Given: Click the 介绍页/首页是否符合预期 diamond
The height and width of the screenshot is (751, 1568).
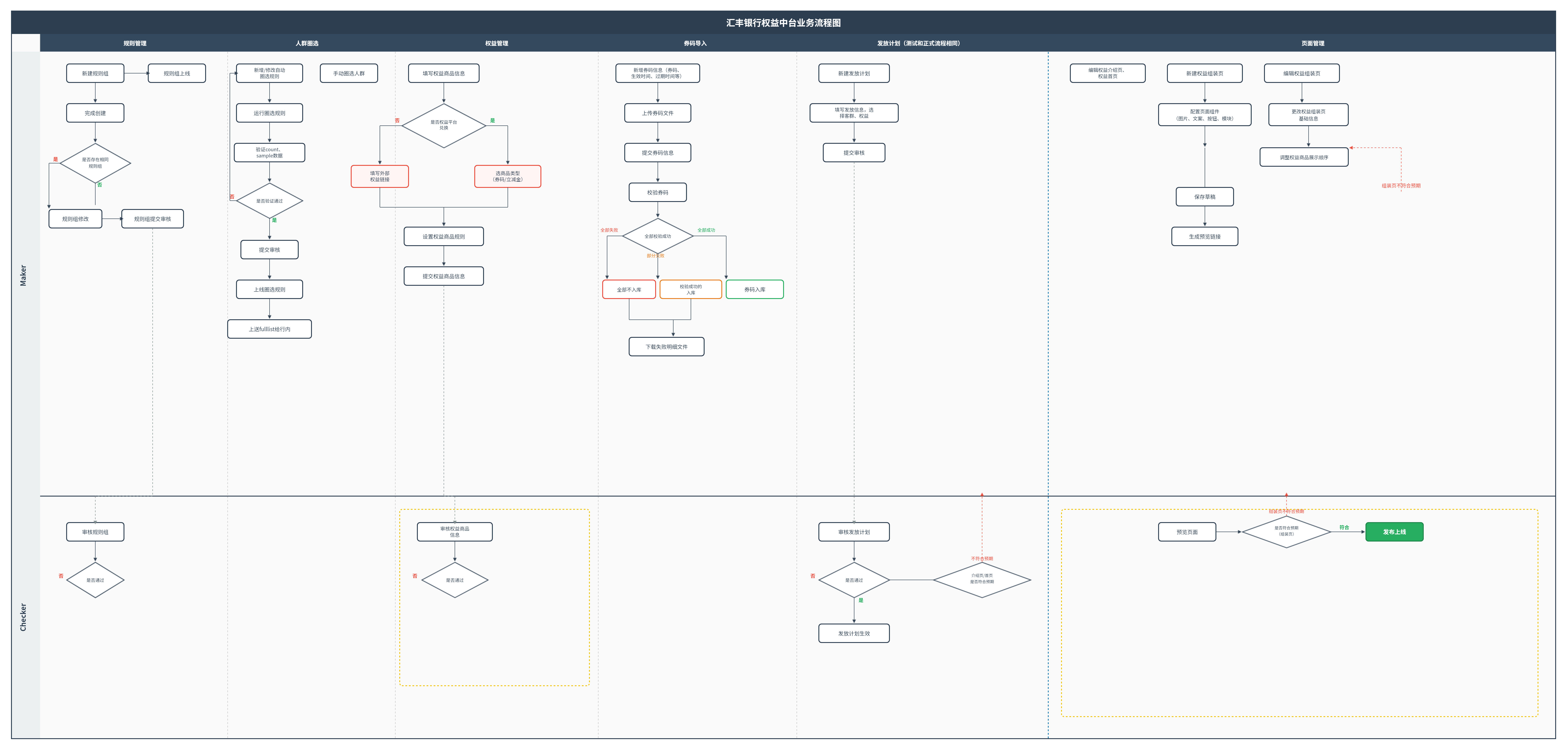Looking at the screenshot, I should tap(982, 579).
